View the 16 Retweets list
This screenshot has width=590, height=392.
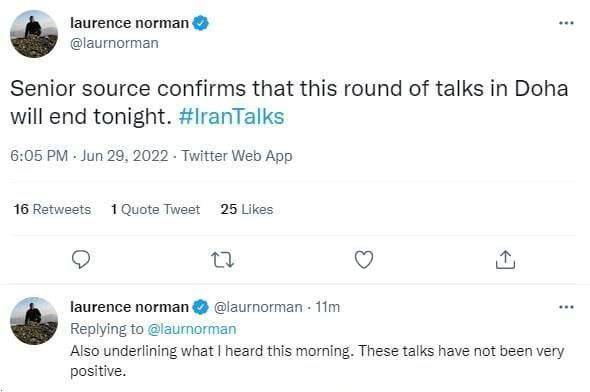click(x=52, y=209)
